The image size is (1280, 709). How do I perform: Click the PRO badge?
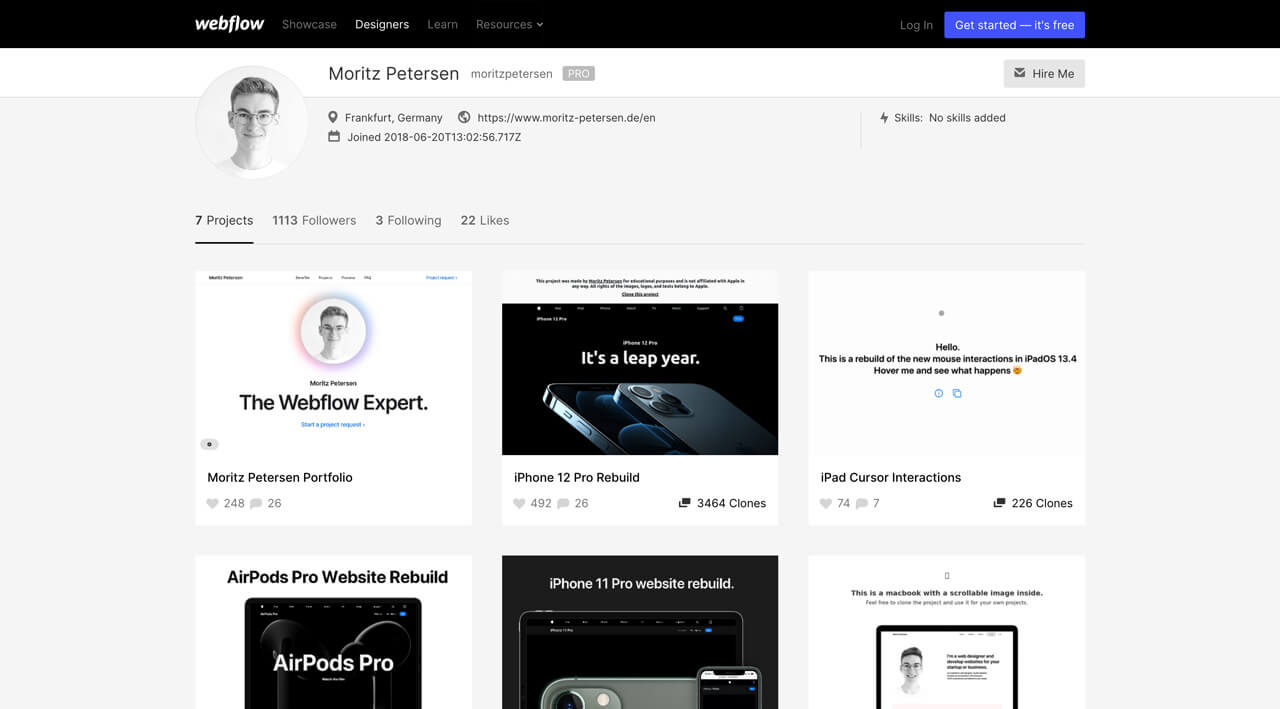tap(578, 74)
